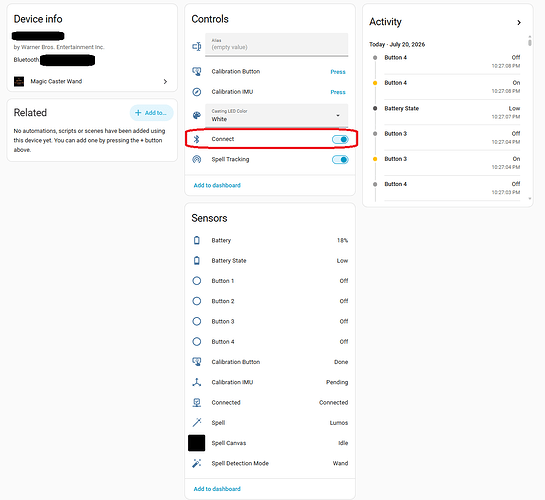Click Add to dashboard under Sensors

click(217, 489)
